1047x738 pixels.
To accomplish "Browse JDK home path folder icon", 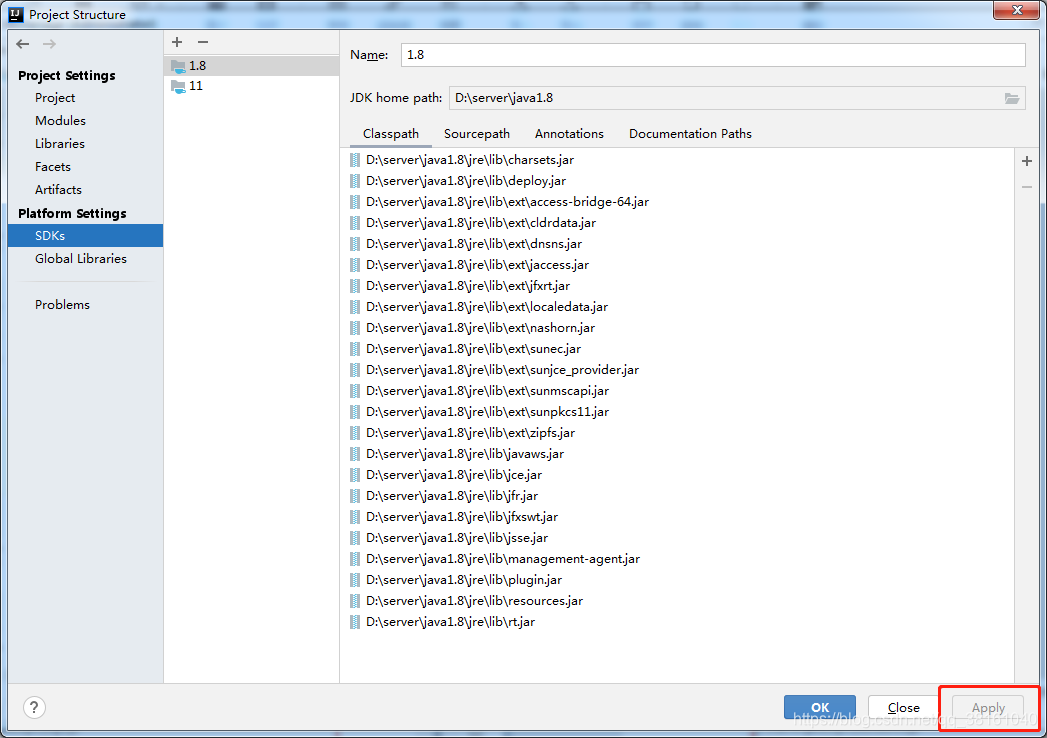I will click(1012, 98).
